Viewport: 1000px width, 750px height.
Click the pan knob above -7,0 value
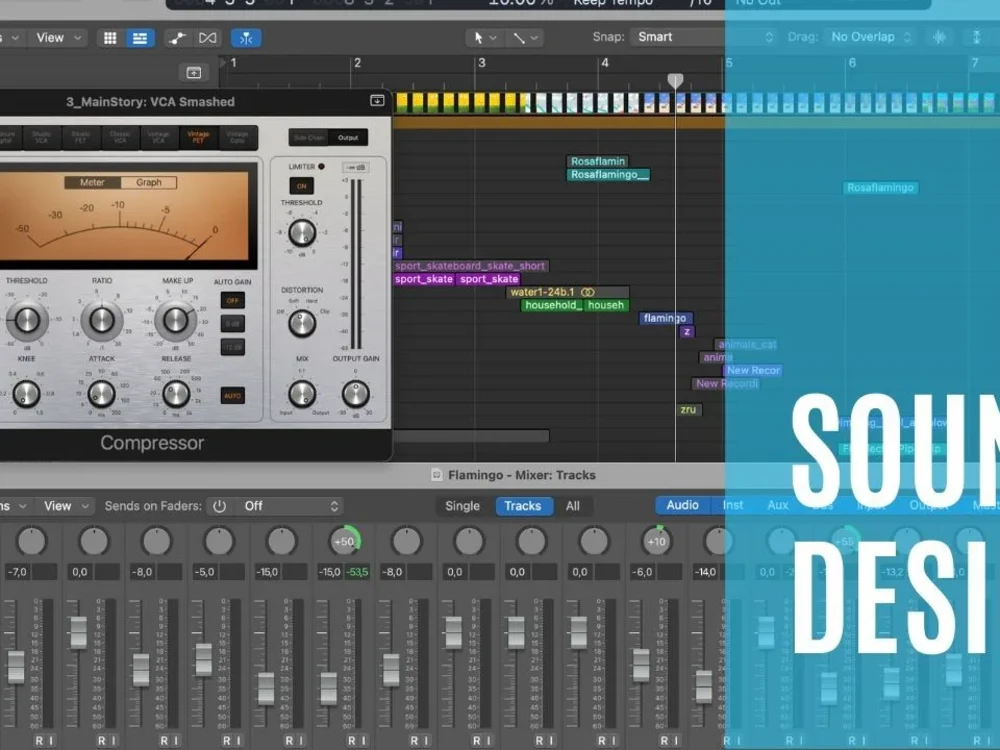pyautogui.click(x=31, y=541)
